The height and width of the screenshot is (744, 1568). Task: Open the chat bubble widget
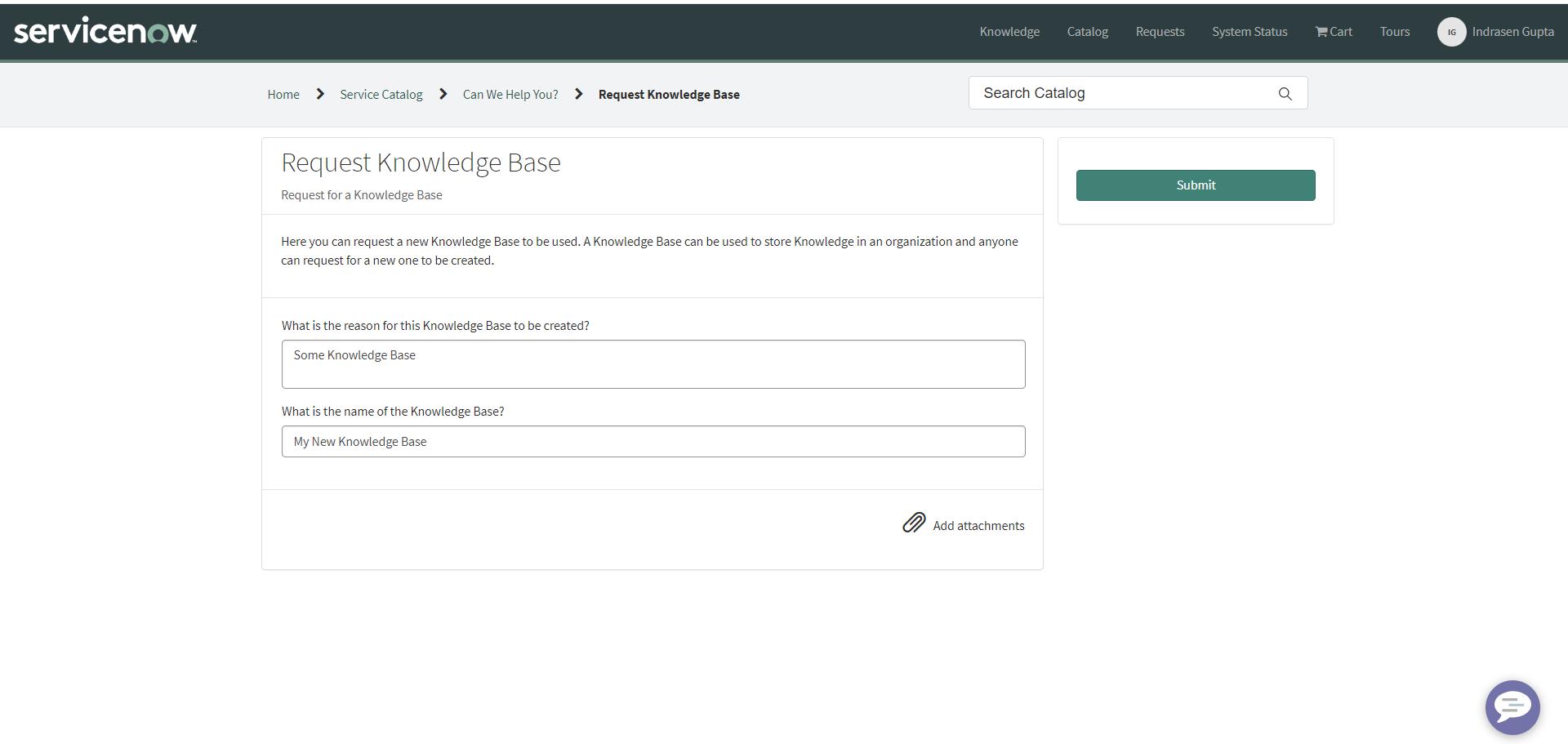(x=1512, y=707)
